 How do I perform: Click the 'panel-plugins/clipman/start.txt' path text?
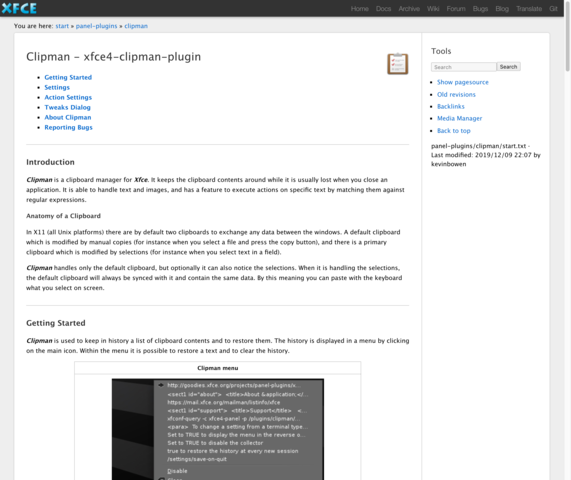479,146
